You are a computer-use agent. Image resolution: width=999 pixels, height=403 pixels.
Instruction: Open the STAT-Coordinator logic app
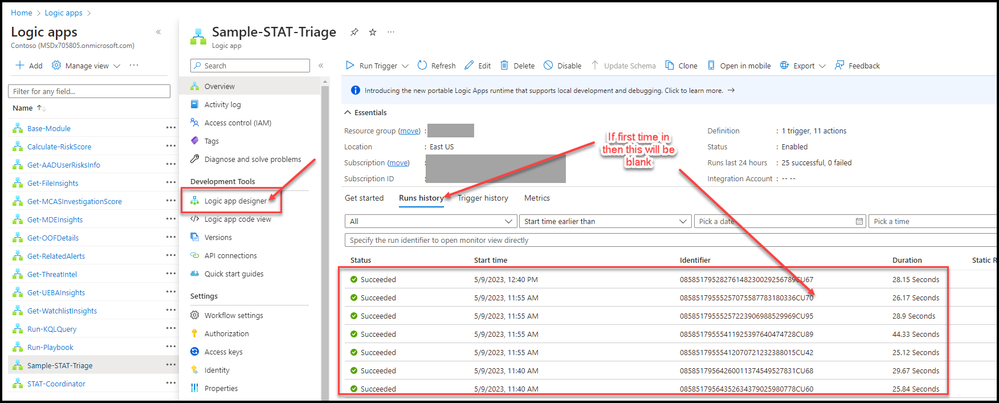point(56,384)
